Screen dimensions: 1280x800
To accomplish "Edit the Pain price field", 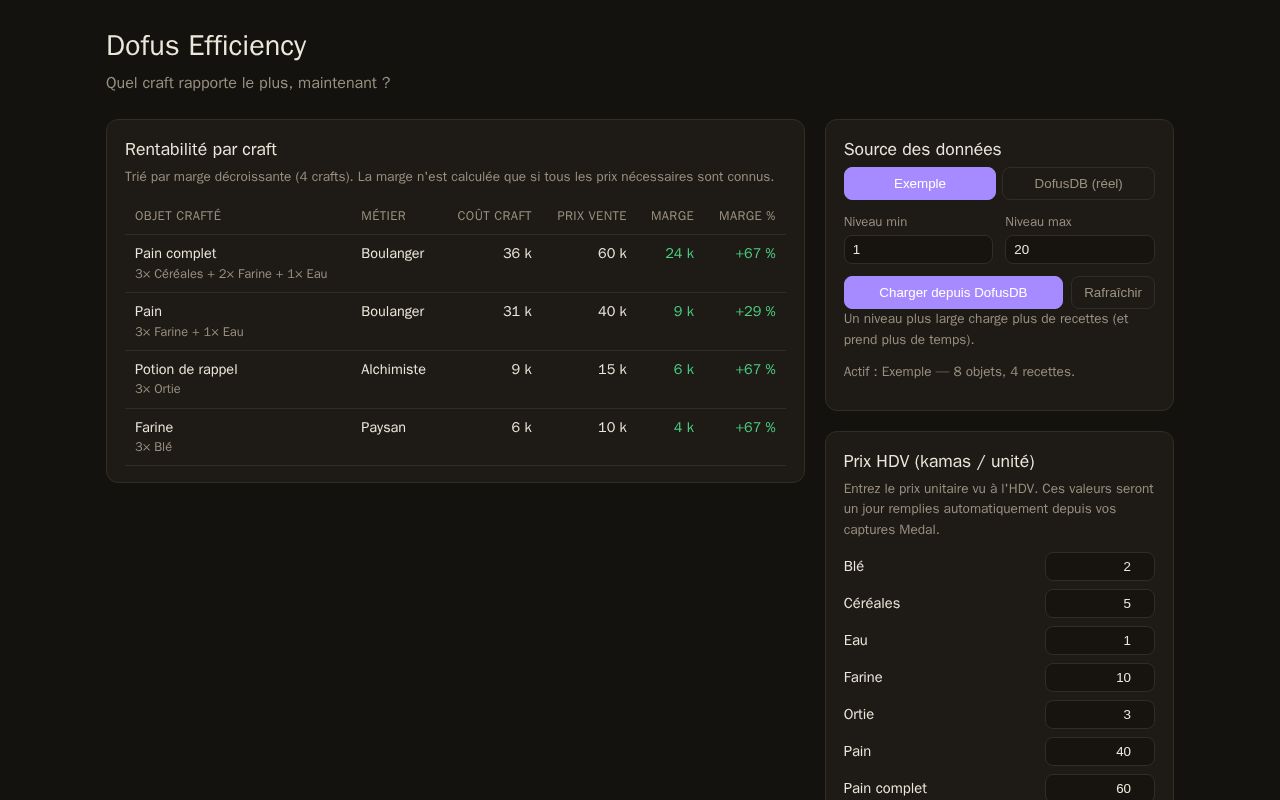I will coord(1099,751).
